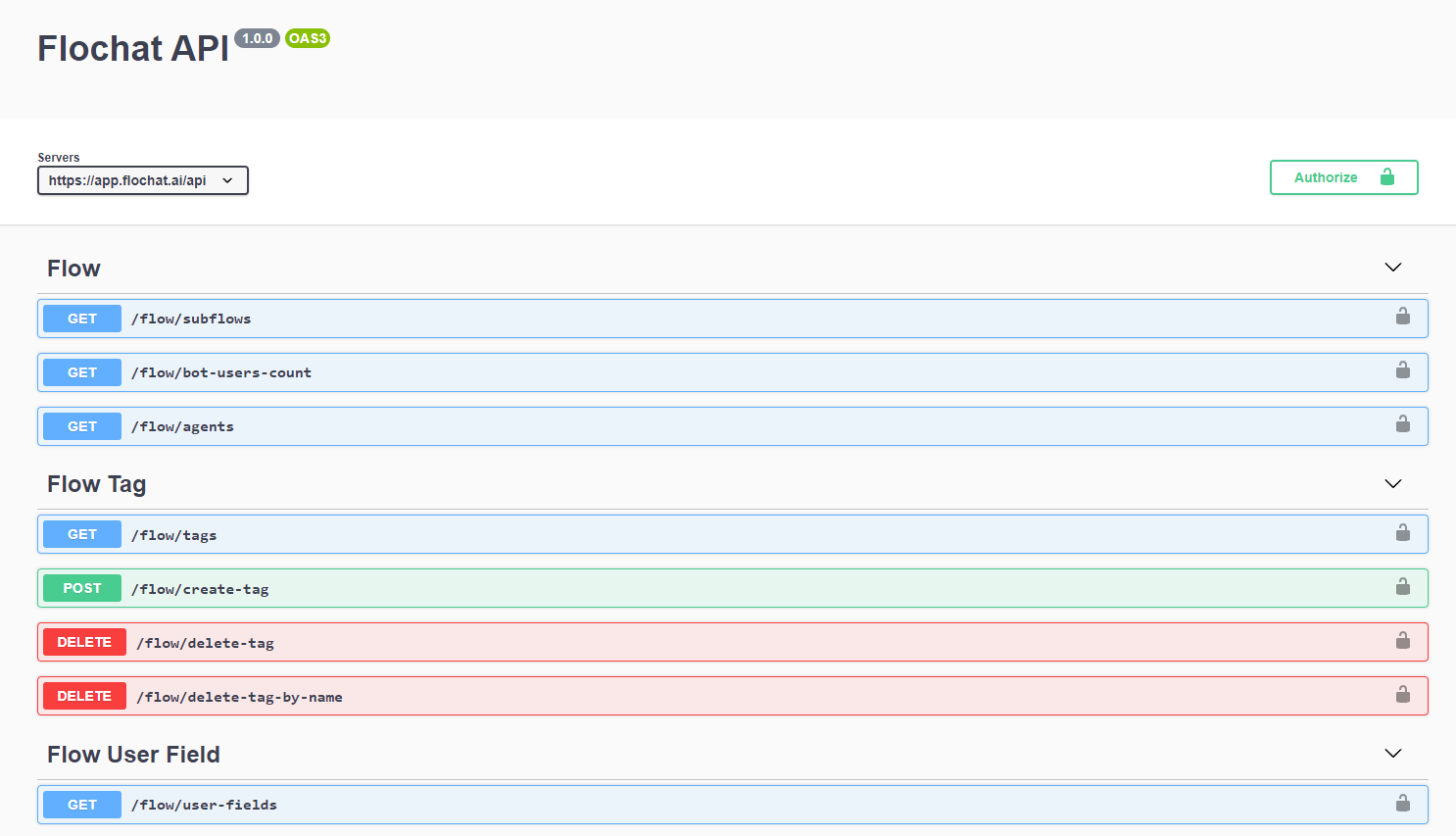Viewport: 1456px width, 836px height.
Task: Collapse the Flow User Field section chevron
Action: (x=1392, y=754)
